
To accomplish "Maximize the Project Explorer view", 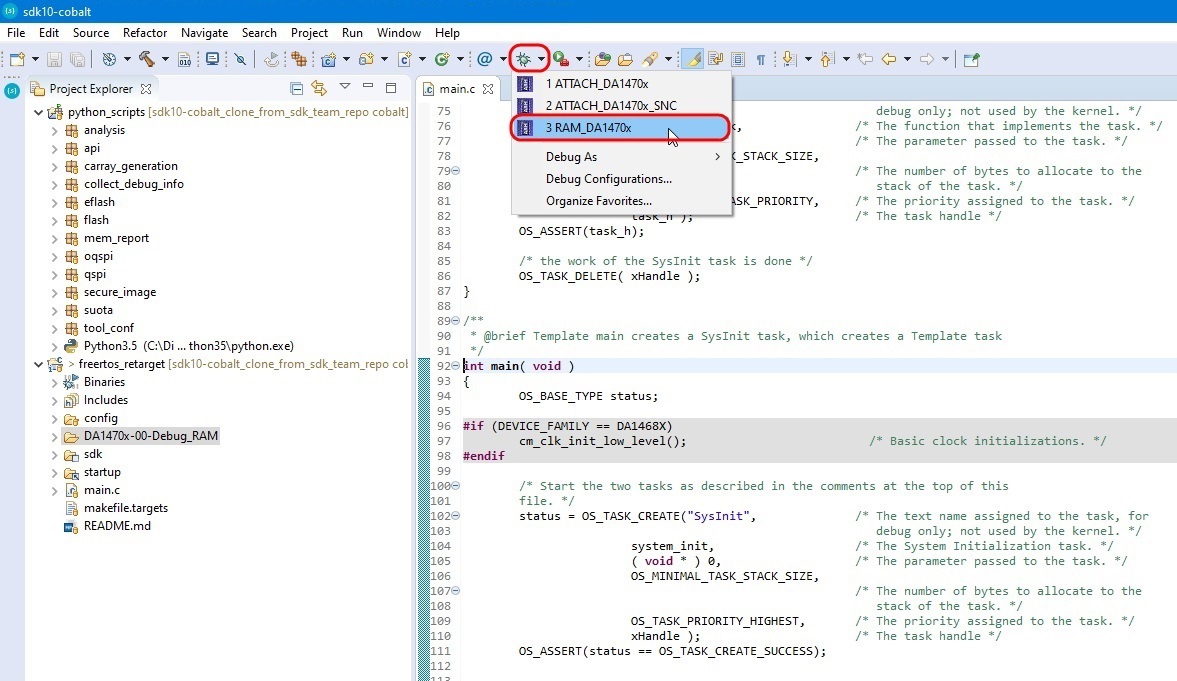I will (x=391, y=88).
